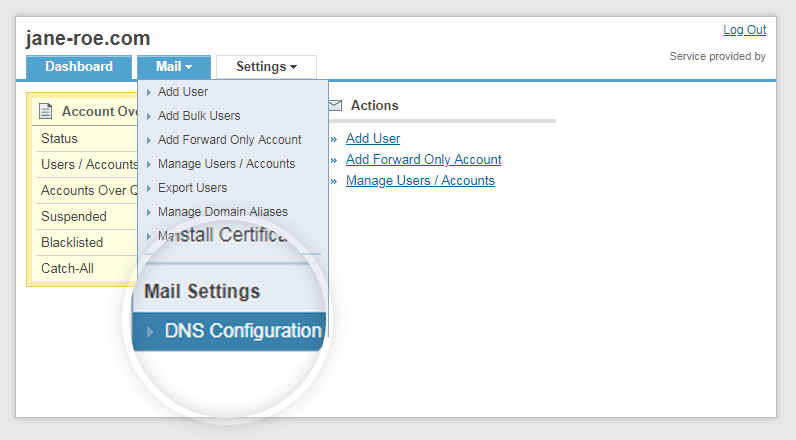Choose Add Bulk Users menu item
The width and height of the screenshot is (796, 440).
(199, 116)
